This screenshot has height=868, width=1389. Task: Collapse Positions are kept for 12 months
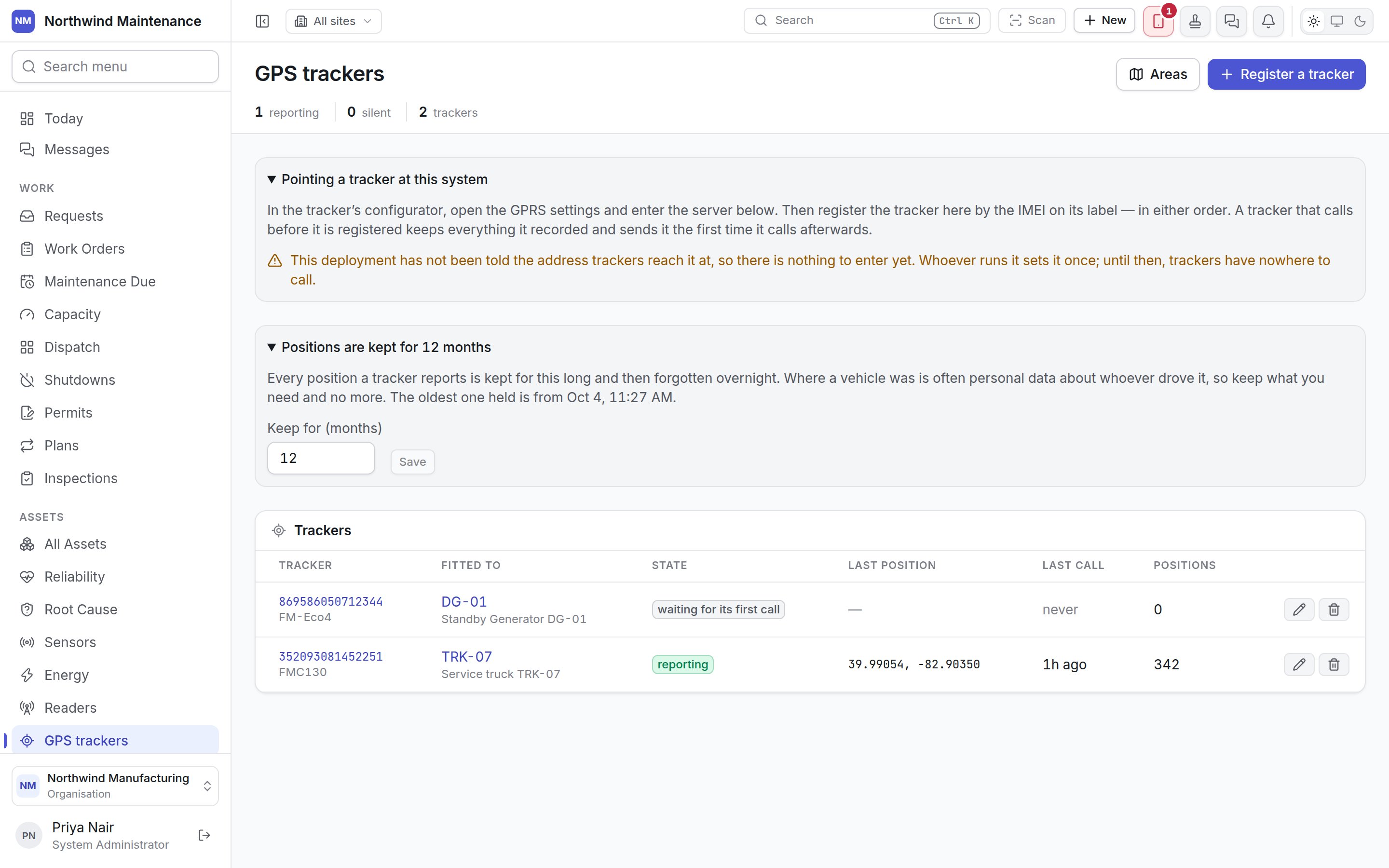(380, 347)
